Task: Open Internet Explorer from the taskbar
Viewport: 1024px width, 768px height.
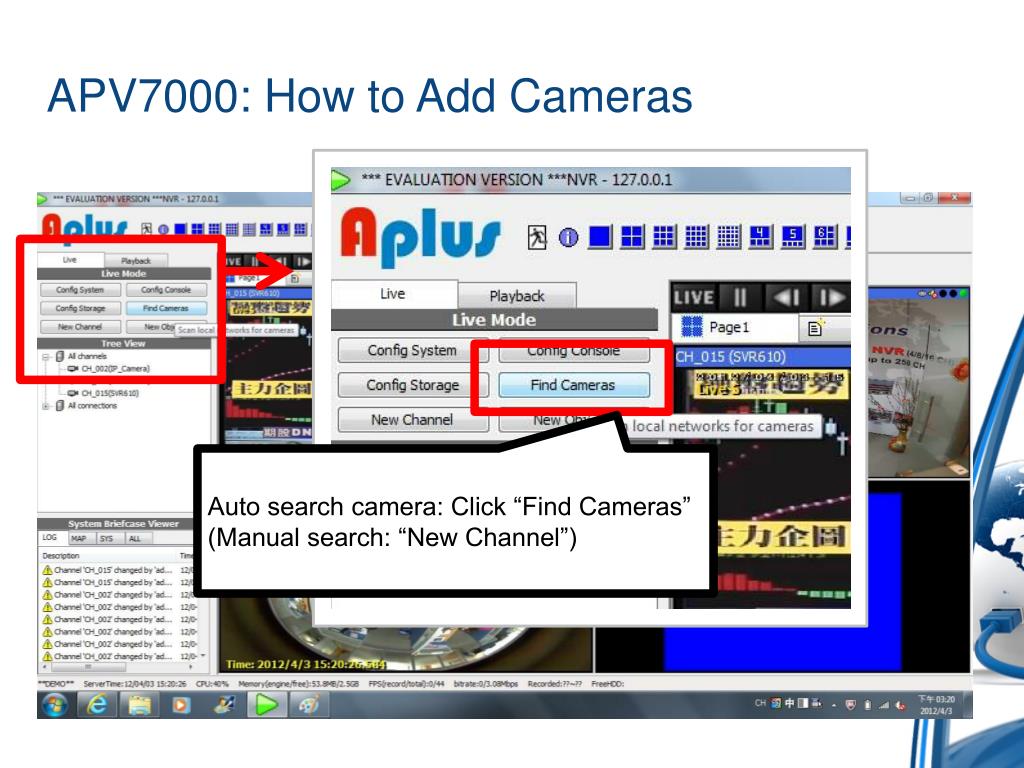Action: click(x=97, y=705)
